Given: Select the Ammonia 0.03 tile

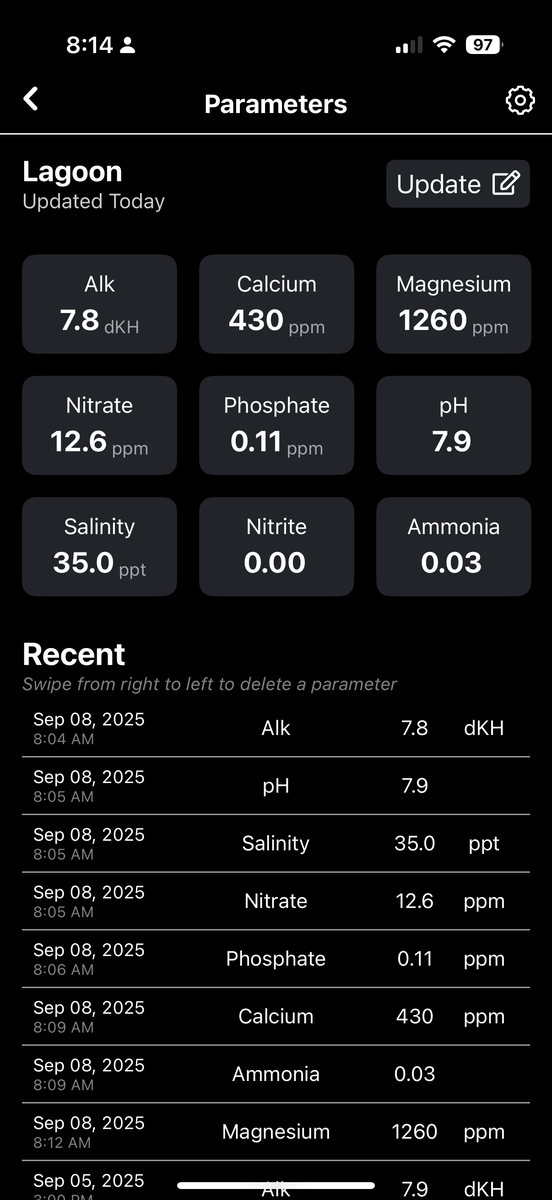Looking at the screenshot, I should coord(453,546).
